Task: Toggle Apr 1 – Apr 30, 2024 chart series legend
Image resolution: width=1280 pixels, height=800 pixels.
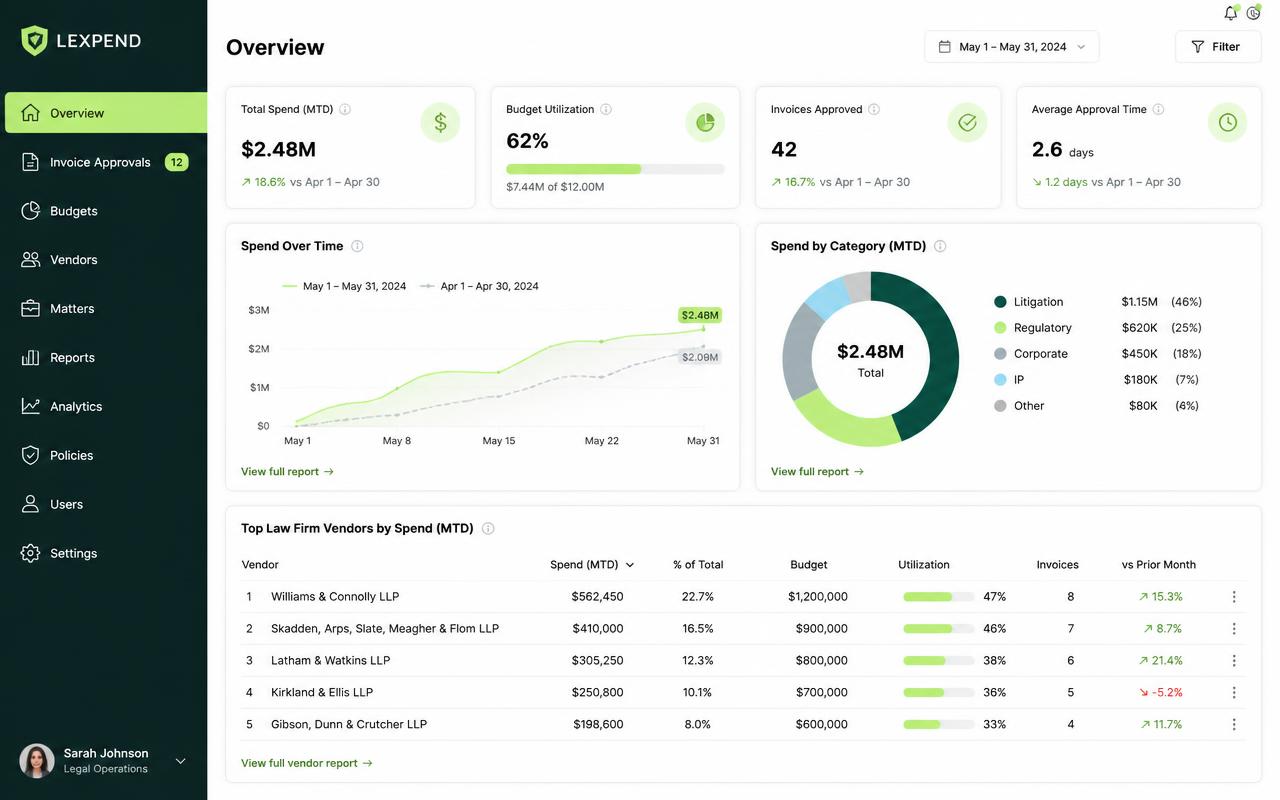Action: point(479,286)
